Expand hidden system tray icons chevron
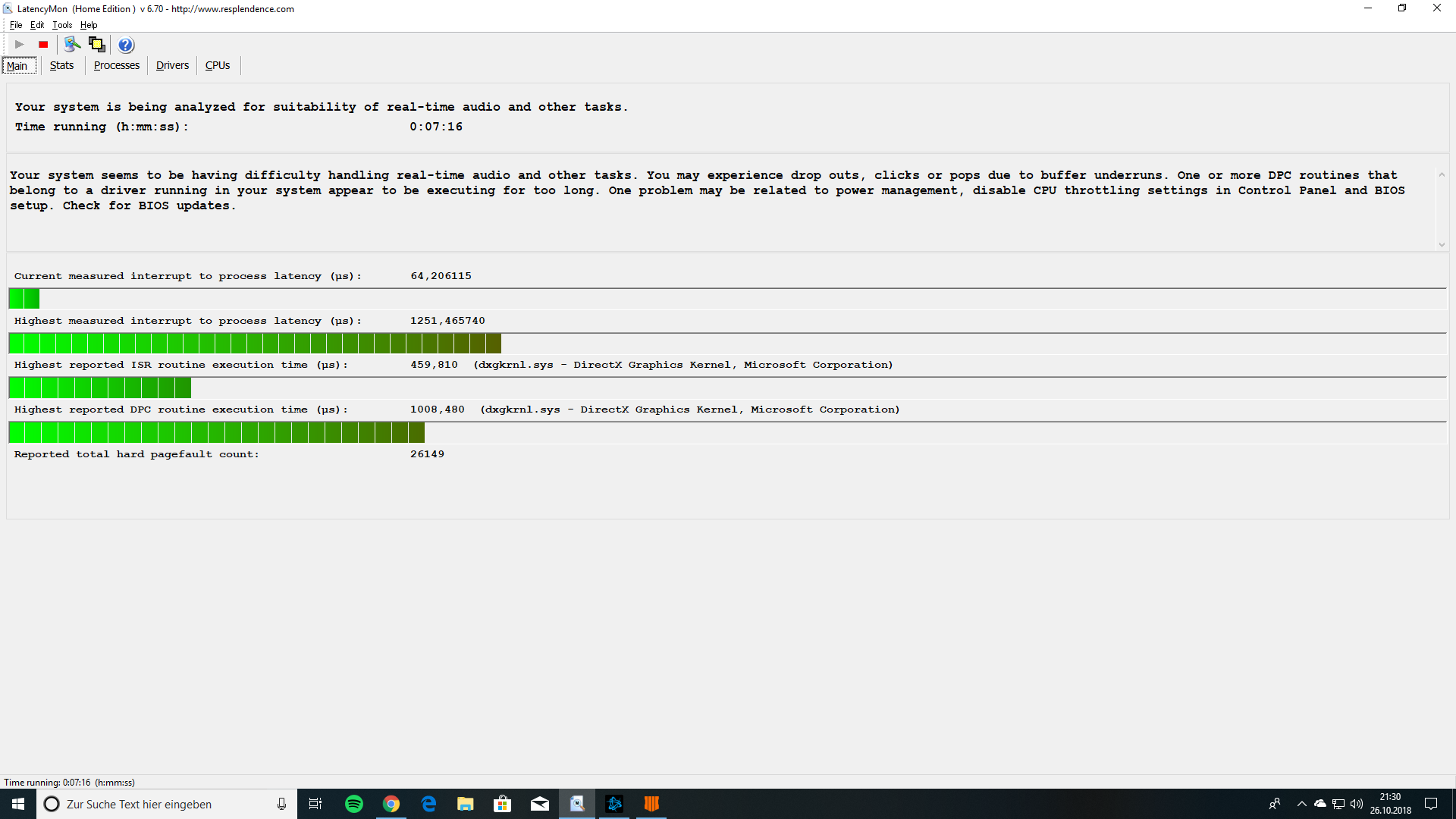 (1301, 804)
